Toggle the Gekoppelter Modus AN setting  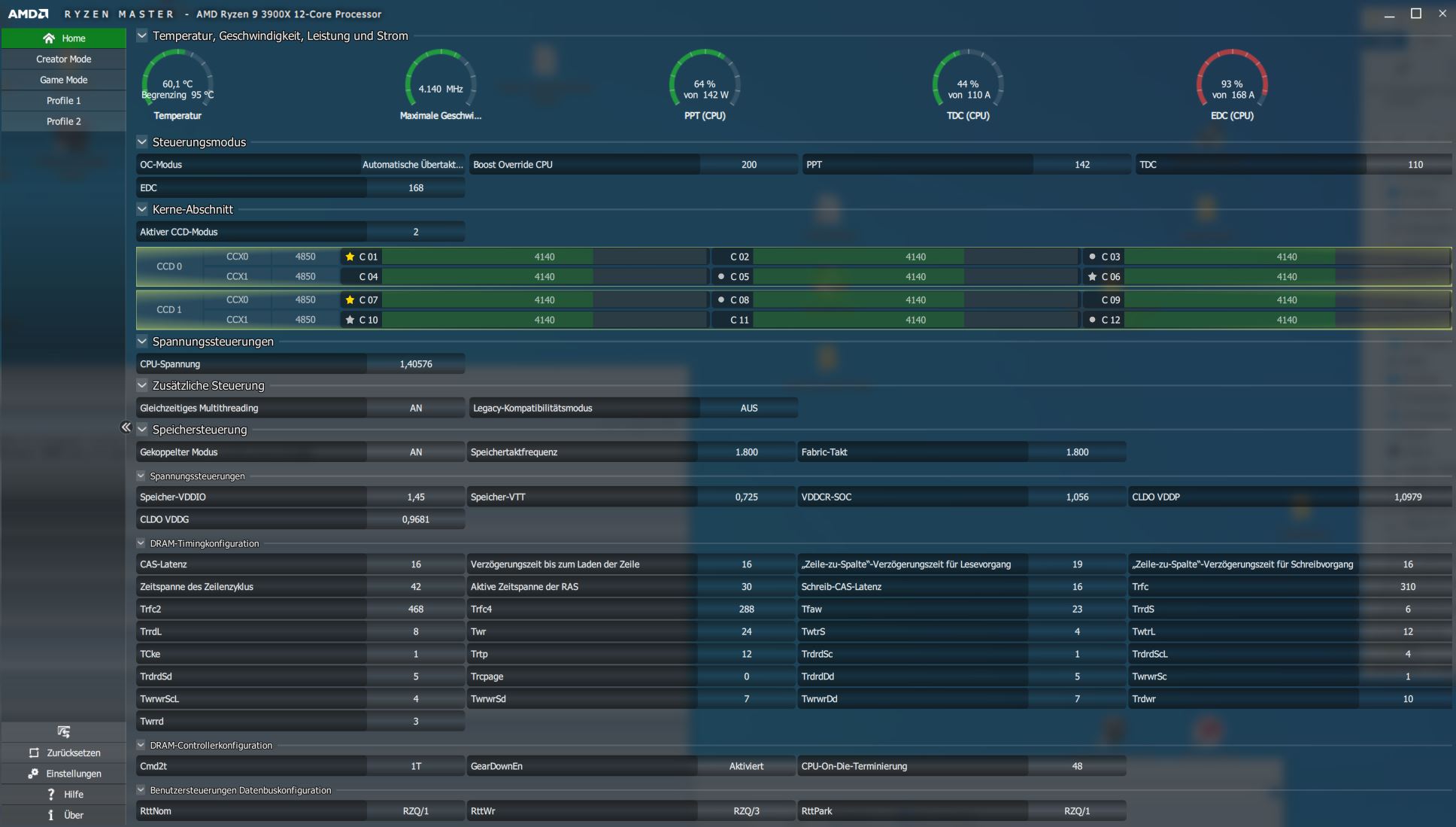coord(415,452)
